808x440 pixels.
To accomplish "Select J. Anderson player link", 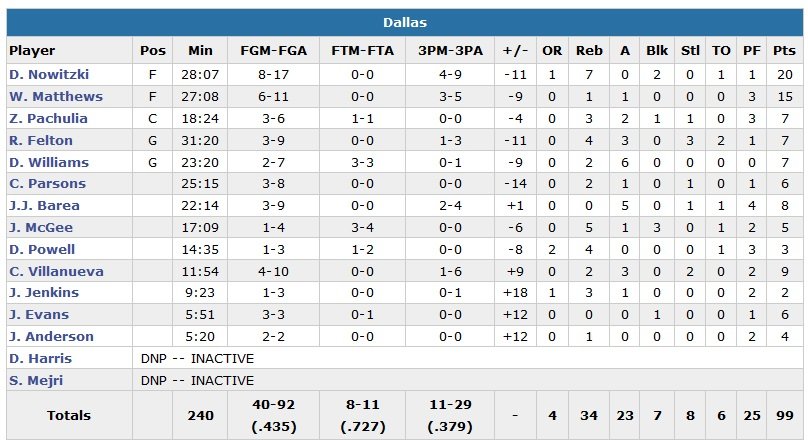I will [51, 337].
